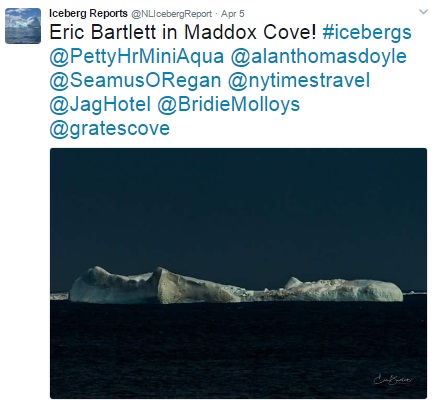The height and width of the screenshot is (406, 435).
Task: Click the right section of the iceberg
Action: (x=343, y=289)
